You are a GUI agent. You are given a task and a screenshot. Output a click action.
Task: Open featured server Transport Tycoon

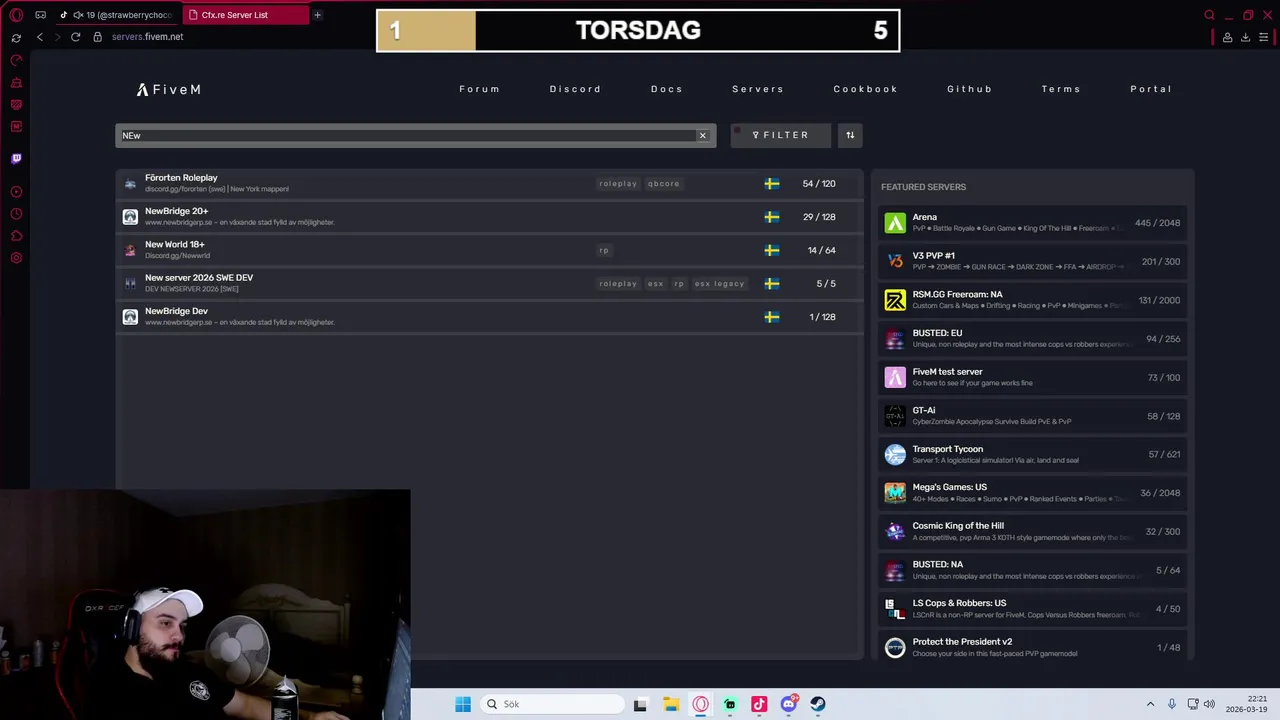coord(1032,454)
